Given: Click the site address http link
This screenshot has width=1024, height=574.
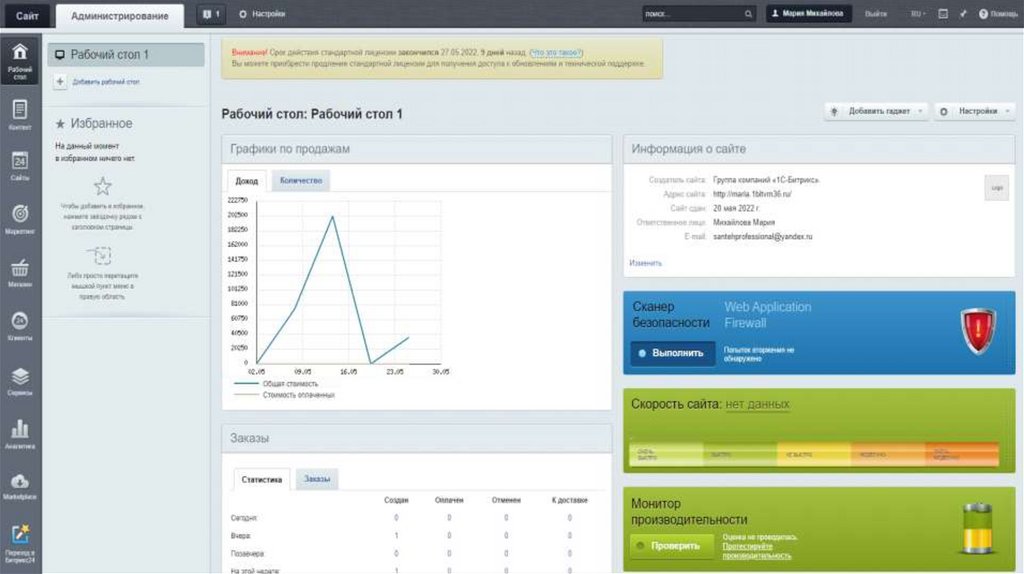Looking at the screenshot, I should (752, 194).
